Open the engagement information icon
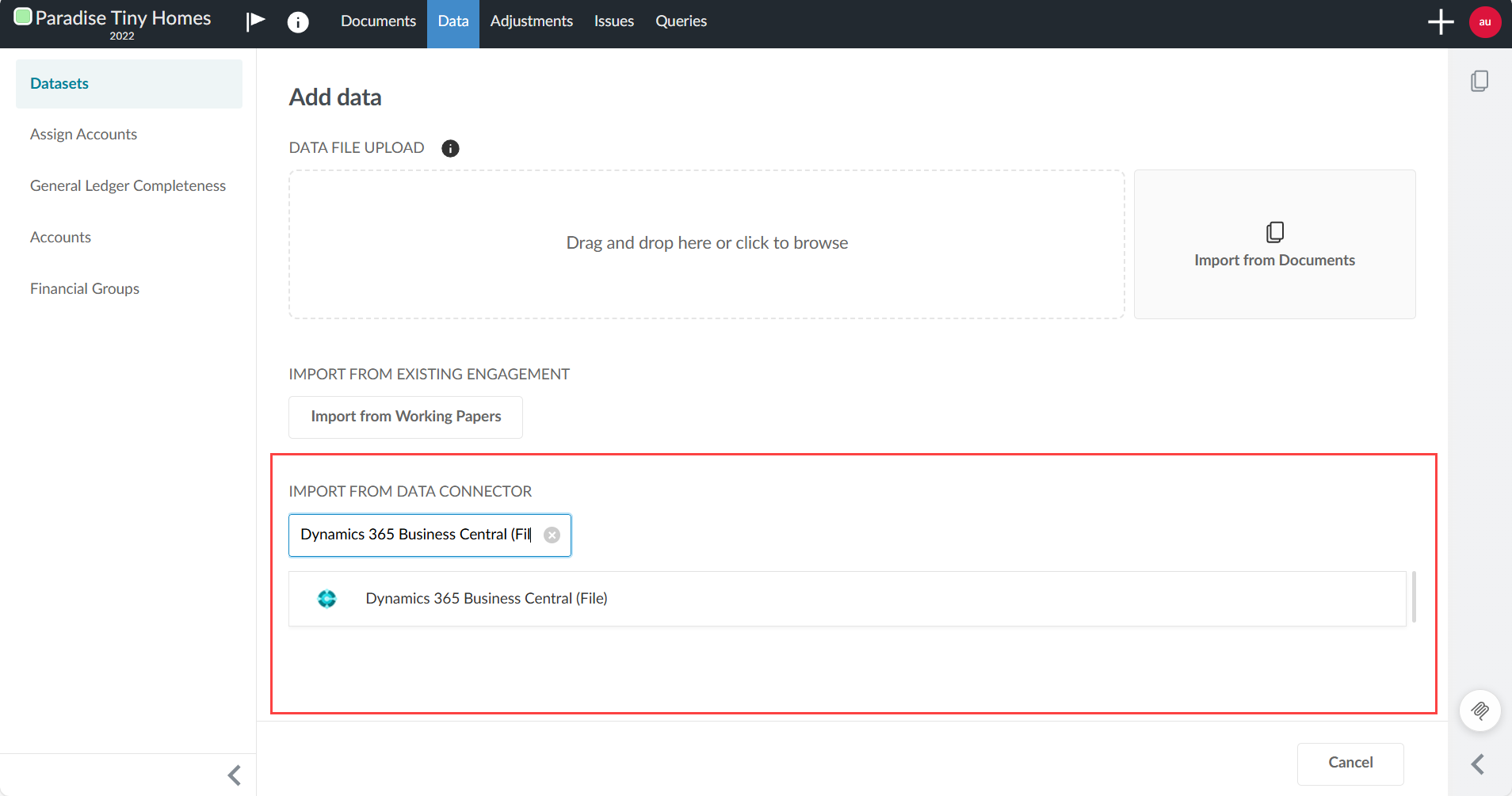This screenshot has width=1512, height=796. coord(298,21)
